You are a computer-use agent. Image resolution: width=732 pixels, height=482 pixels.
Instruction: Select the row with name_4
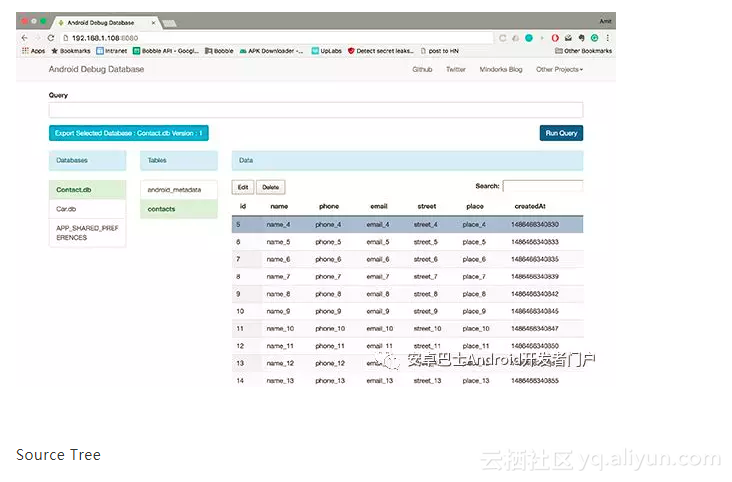coord(407,225)
